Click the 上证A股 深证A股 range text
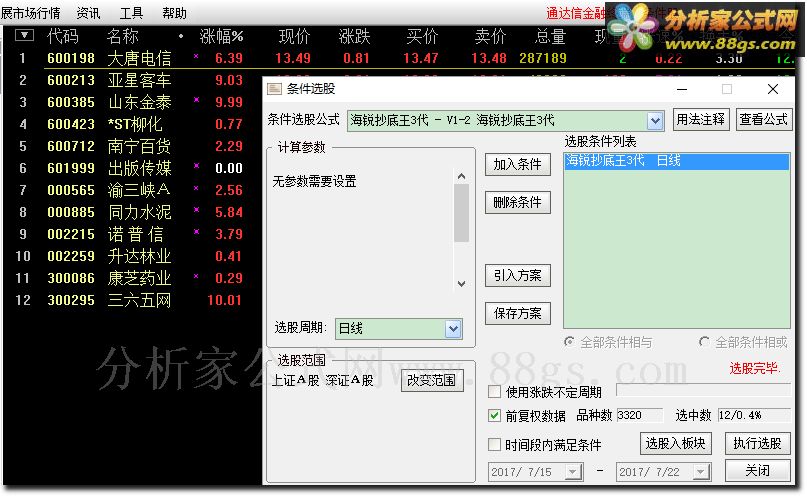 (x=323, y=380)
